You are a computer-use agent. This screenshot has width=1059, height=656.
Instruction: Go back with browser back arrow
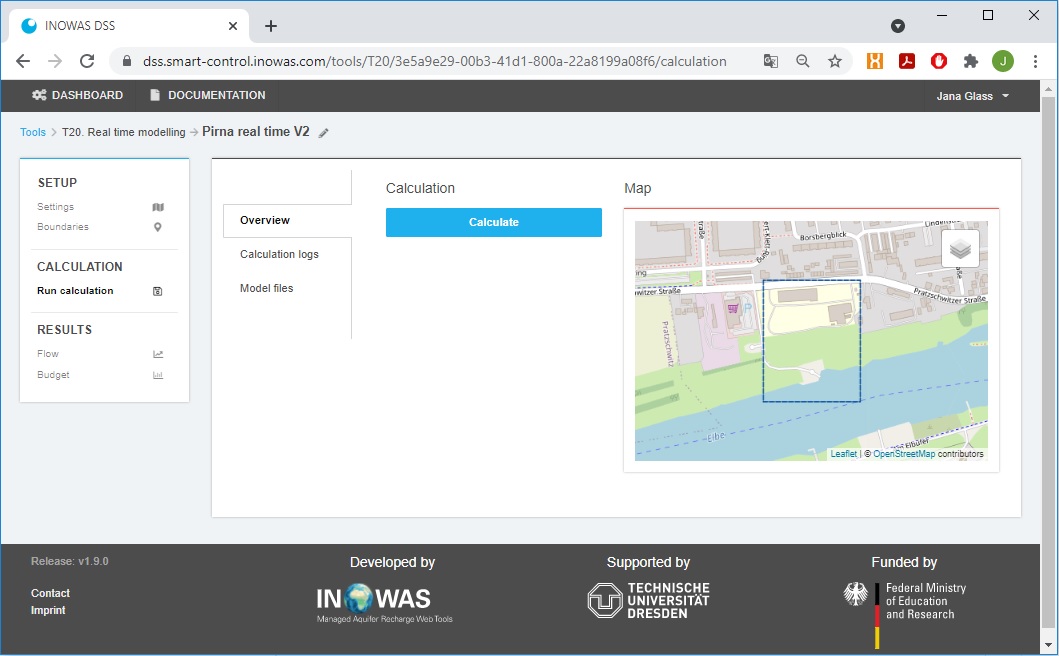coord(23,61)
